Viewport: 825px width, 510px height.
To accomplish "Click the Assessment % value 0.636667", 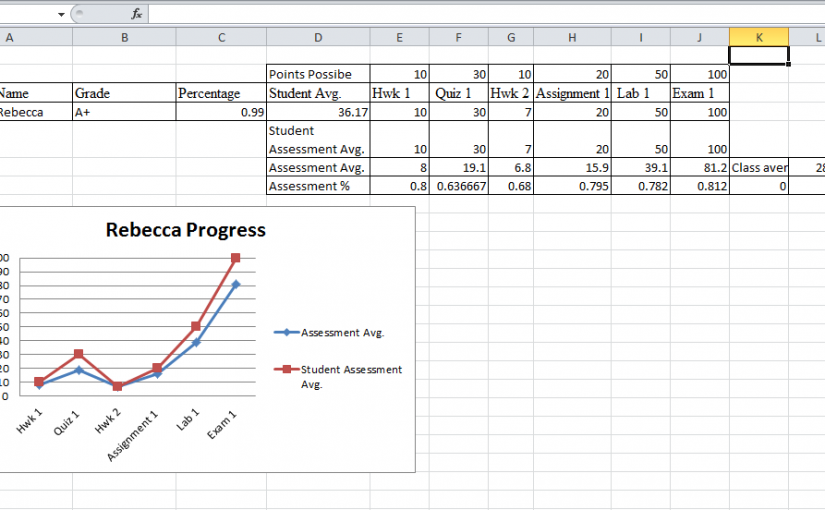I will 459,186.
